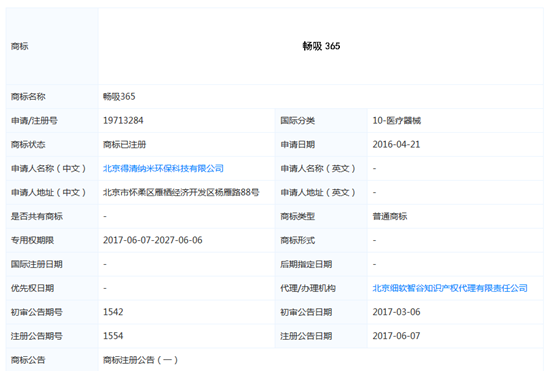Click the 国际注册日期 label

tap(37, 264)
